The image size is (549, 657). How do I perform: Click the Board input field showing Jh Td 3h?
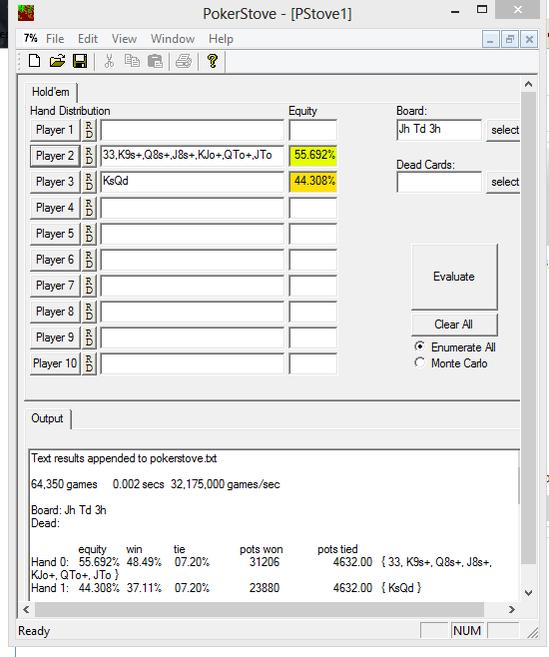(x=439, y=130)
